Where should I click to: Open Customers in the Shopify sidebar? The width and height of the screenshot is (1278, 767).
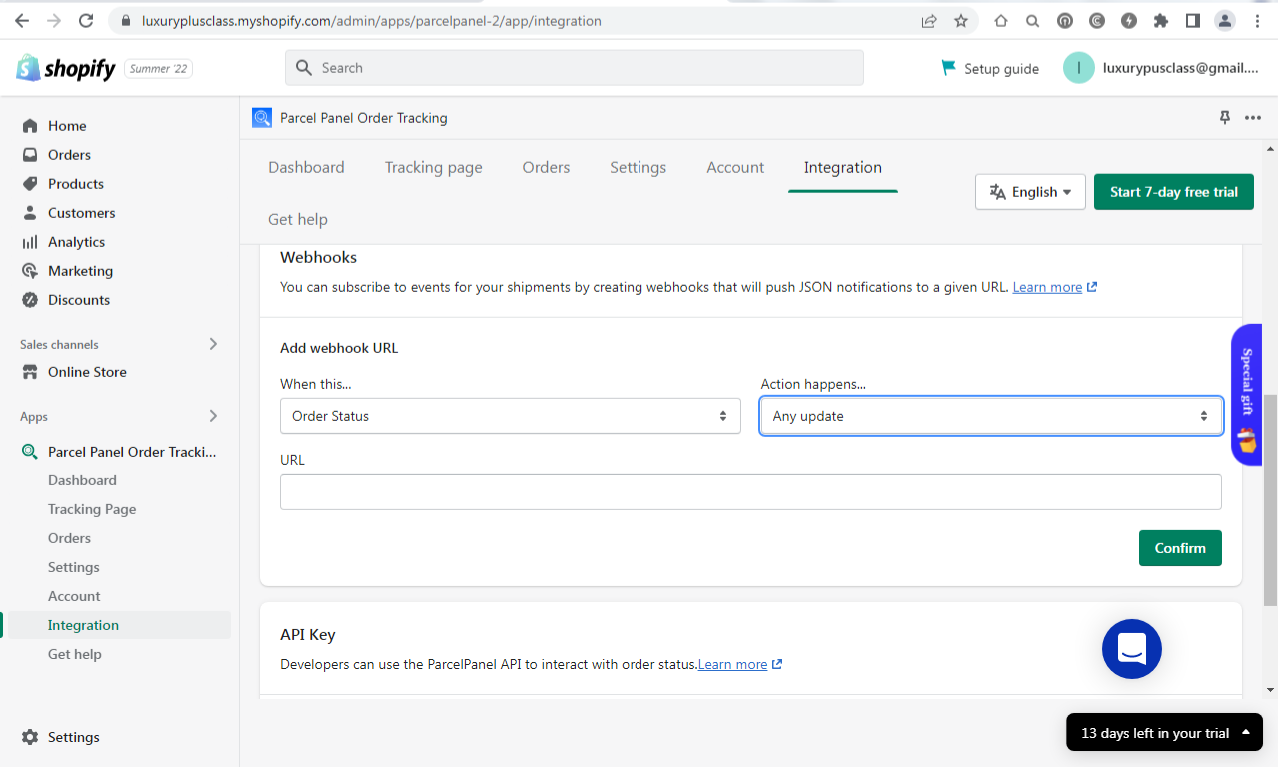click(81, 213)
